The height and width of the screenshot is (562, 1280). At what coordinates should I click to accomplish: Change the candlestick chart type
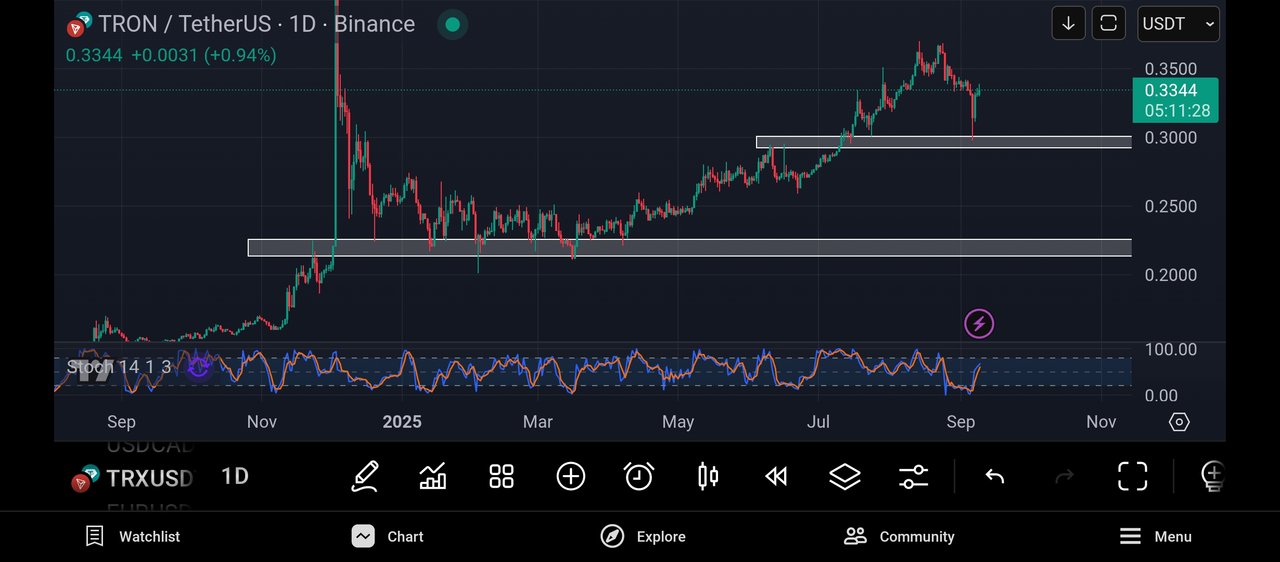pos(708,476)
